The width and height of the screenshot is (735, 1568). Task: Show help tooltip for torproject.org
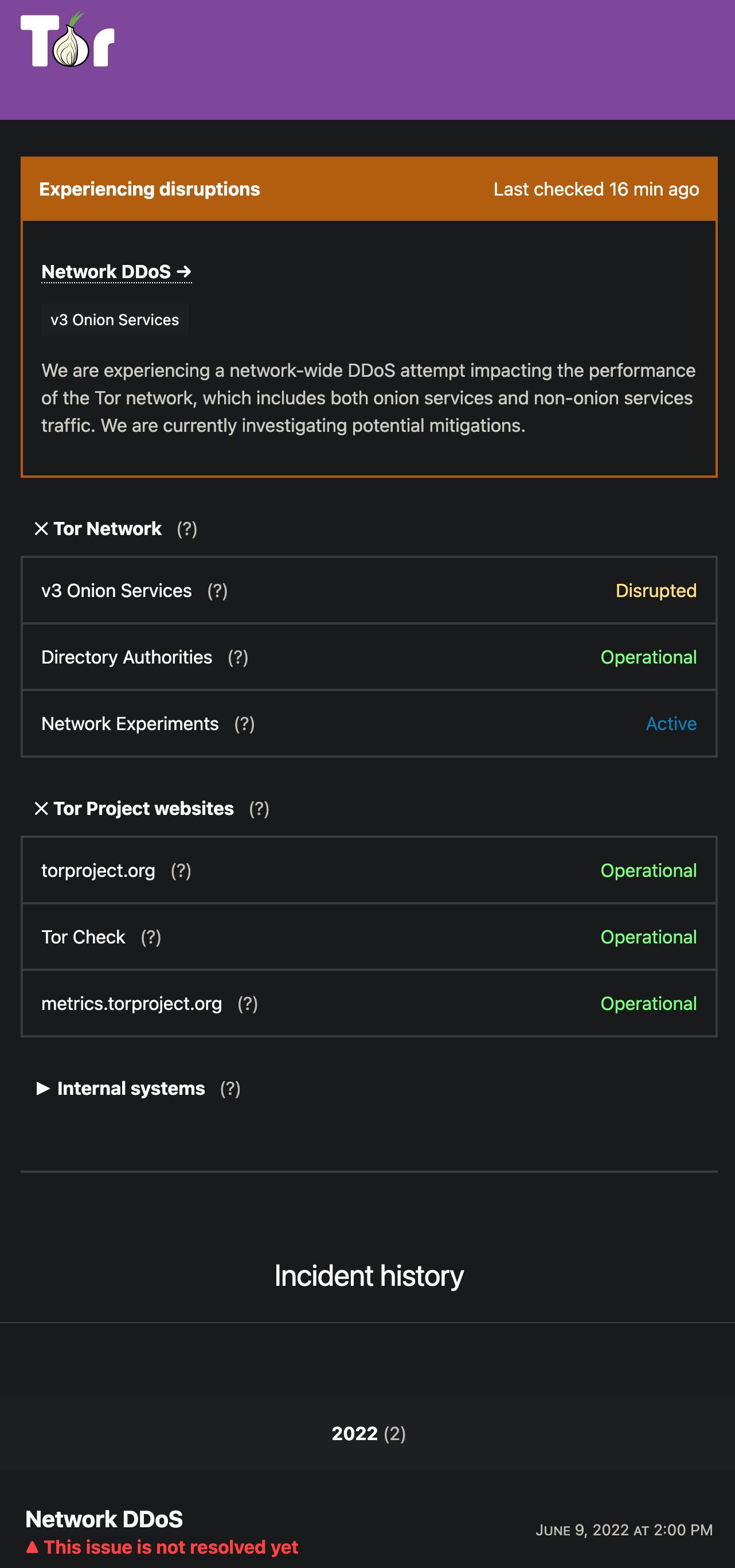[181, 871]
